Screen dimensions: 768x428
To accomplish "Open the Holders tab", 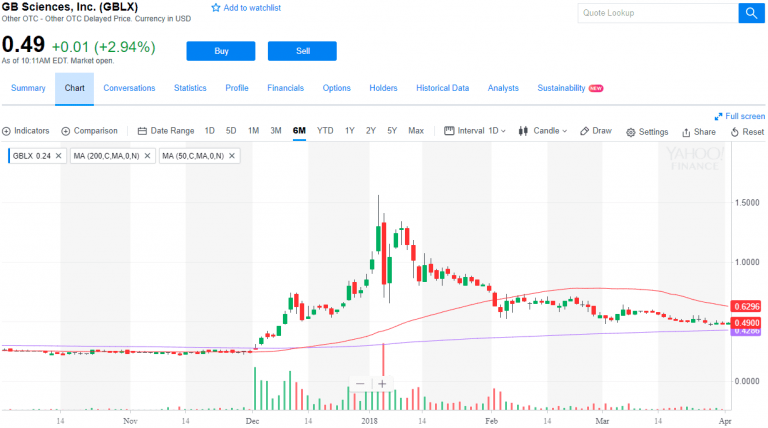I will click(x=383, y=88).
